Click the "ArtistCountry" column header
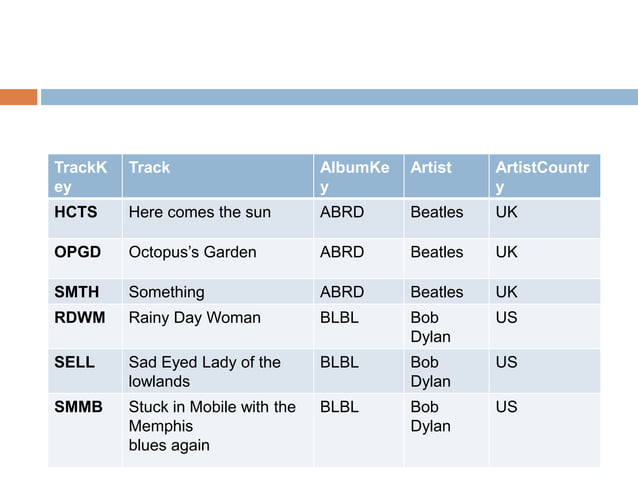The width and height of the screenshot is (638, 478). (x=541, y=177)
